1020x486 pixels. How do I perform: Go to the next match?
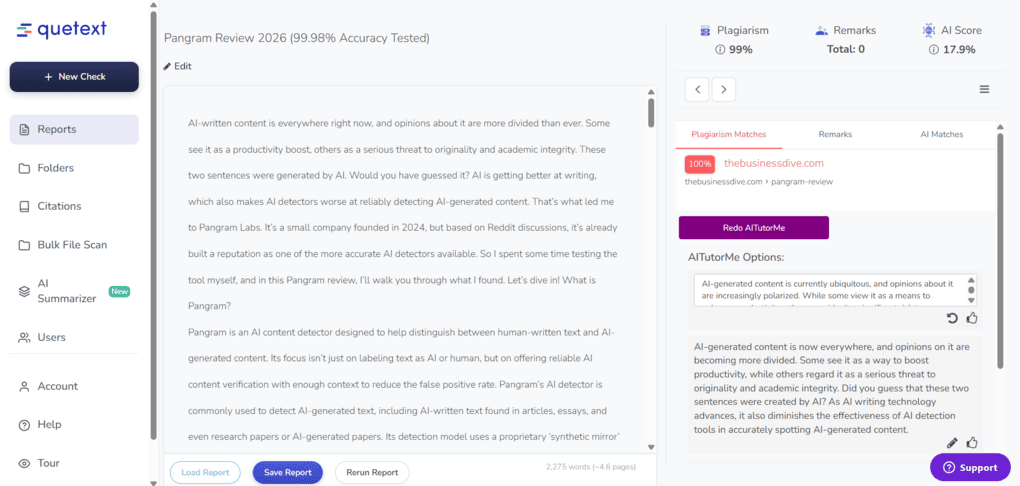[x=723, y=90]
